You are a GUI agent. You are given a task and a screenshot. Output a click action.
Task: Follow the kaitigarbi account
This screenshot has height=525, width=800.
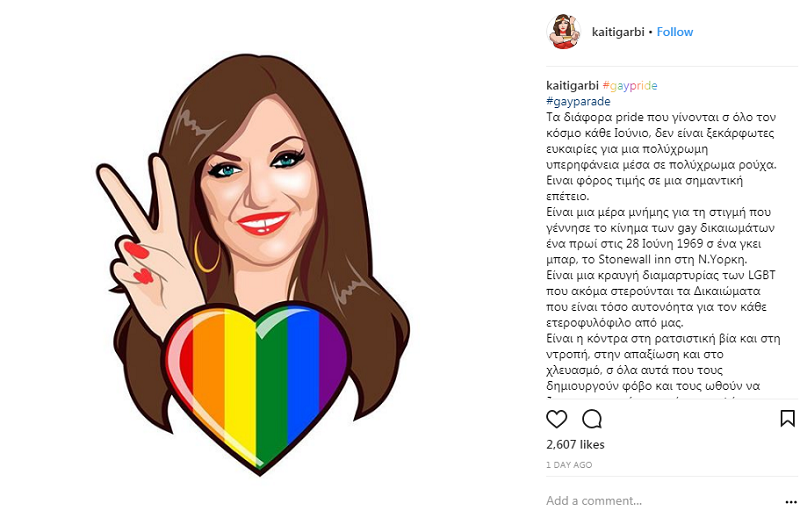point(674,32)
